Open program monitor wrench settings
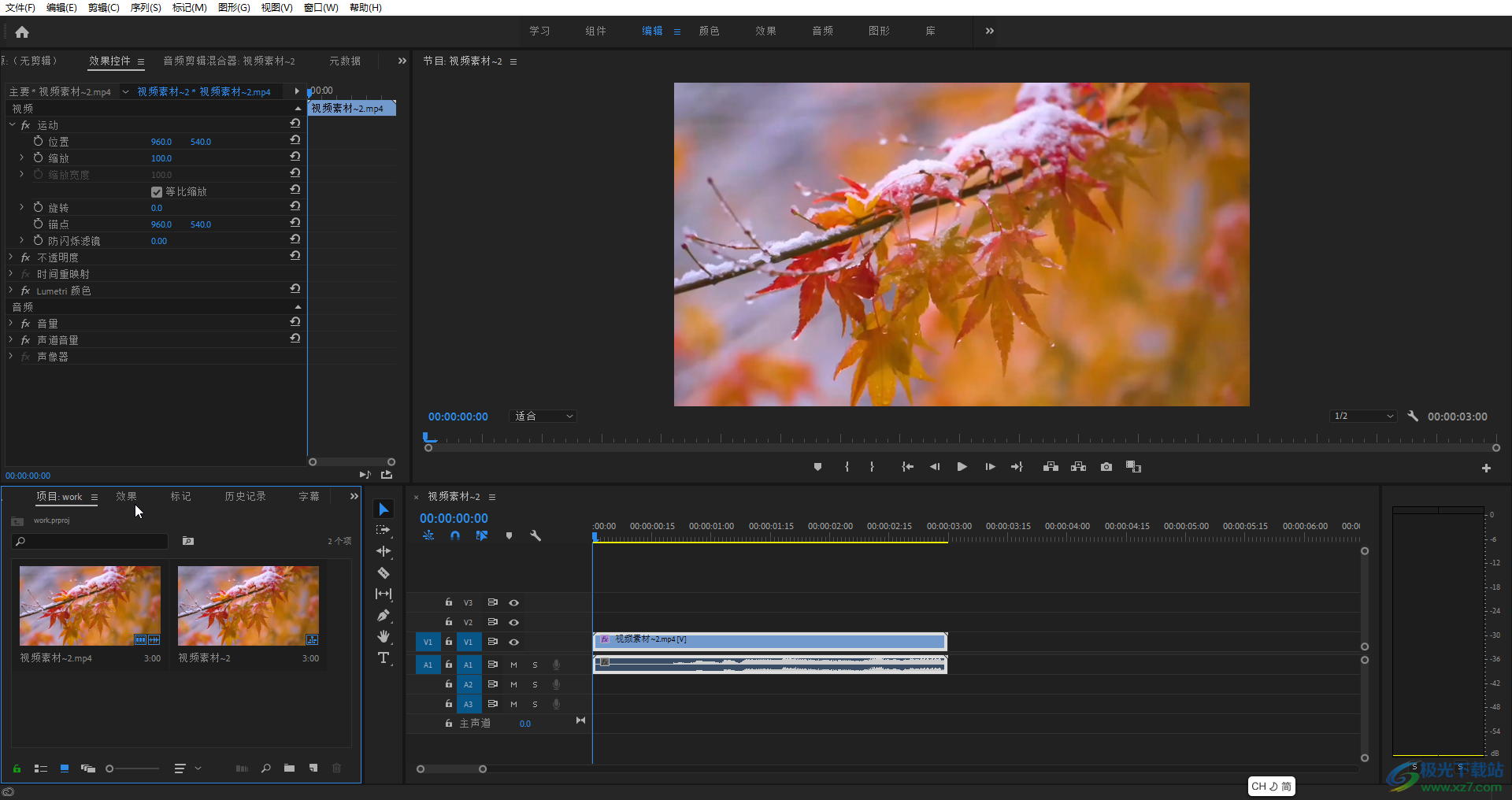This screenshot has height=800, width=1512. point(1413,416)
